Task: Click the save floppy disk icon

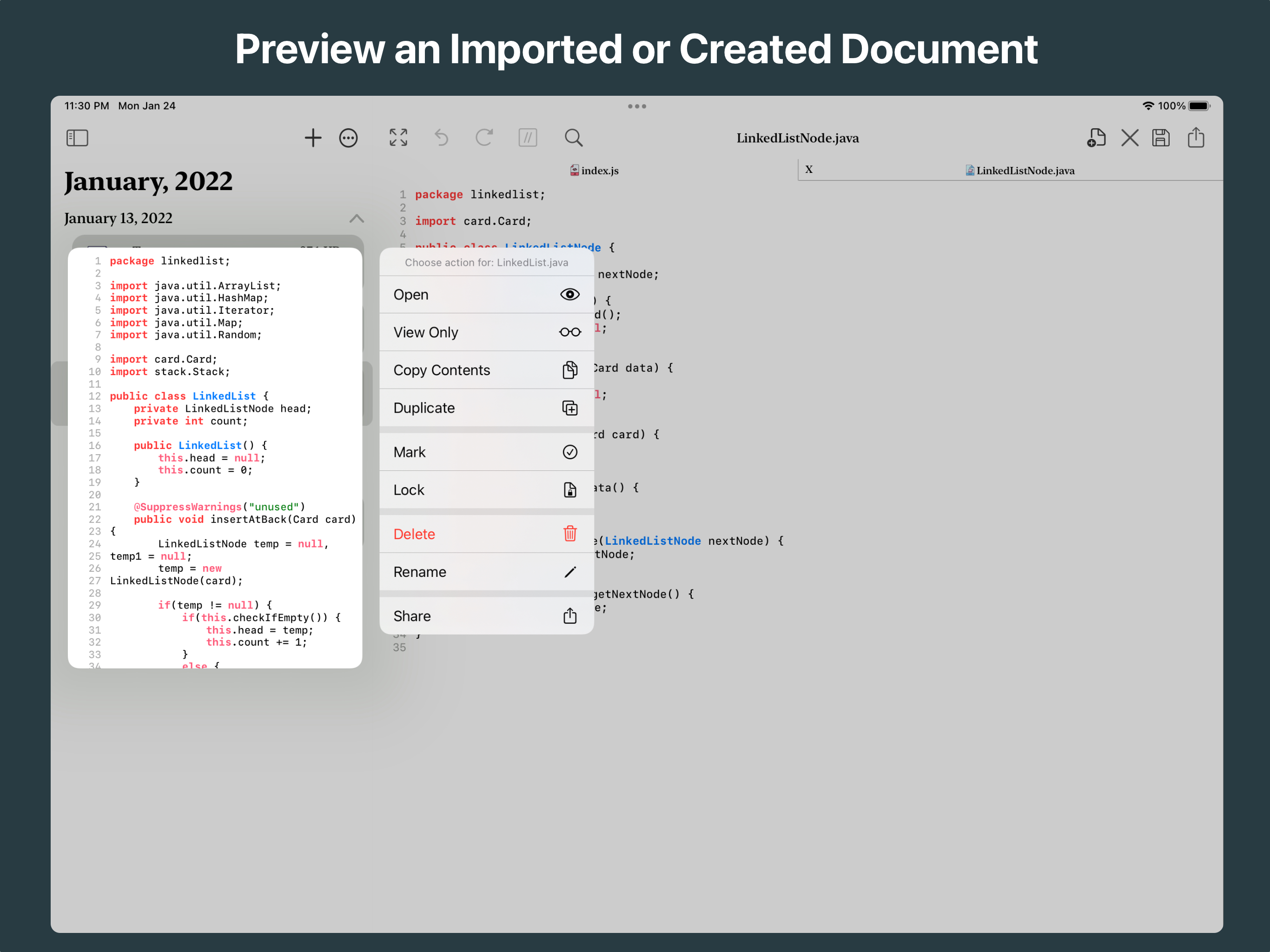Action: pyautogui.click(x=1161, y=138)
